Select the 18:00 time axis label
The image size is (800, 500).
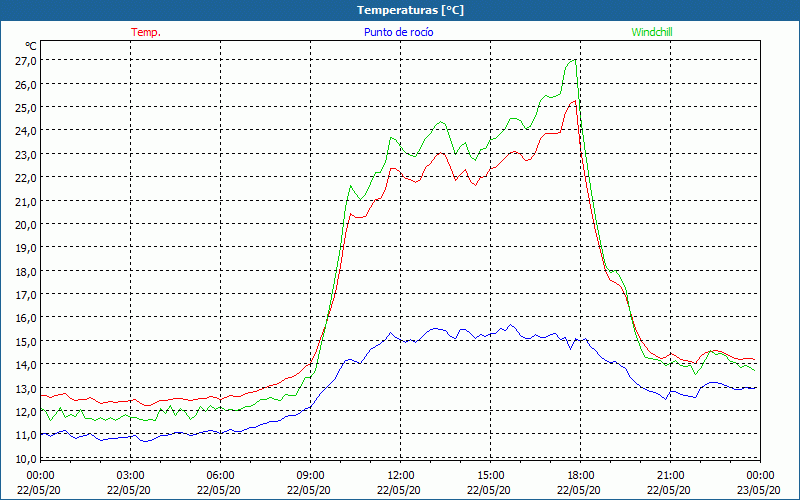point(580,475)
